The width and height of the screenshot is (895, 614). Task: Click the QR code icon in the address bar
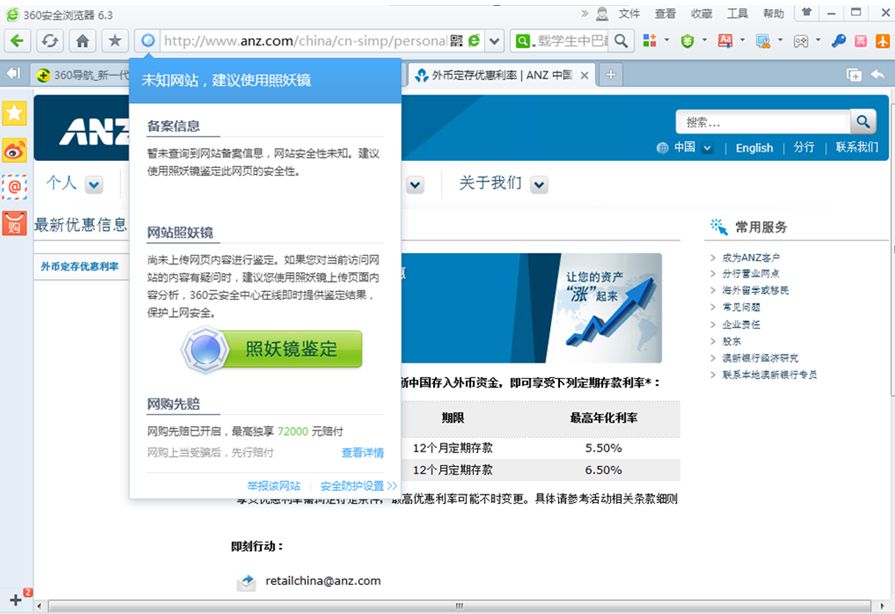[x=456, y=41]
